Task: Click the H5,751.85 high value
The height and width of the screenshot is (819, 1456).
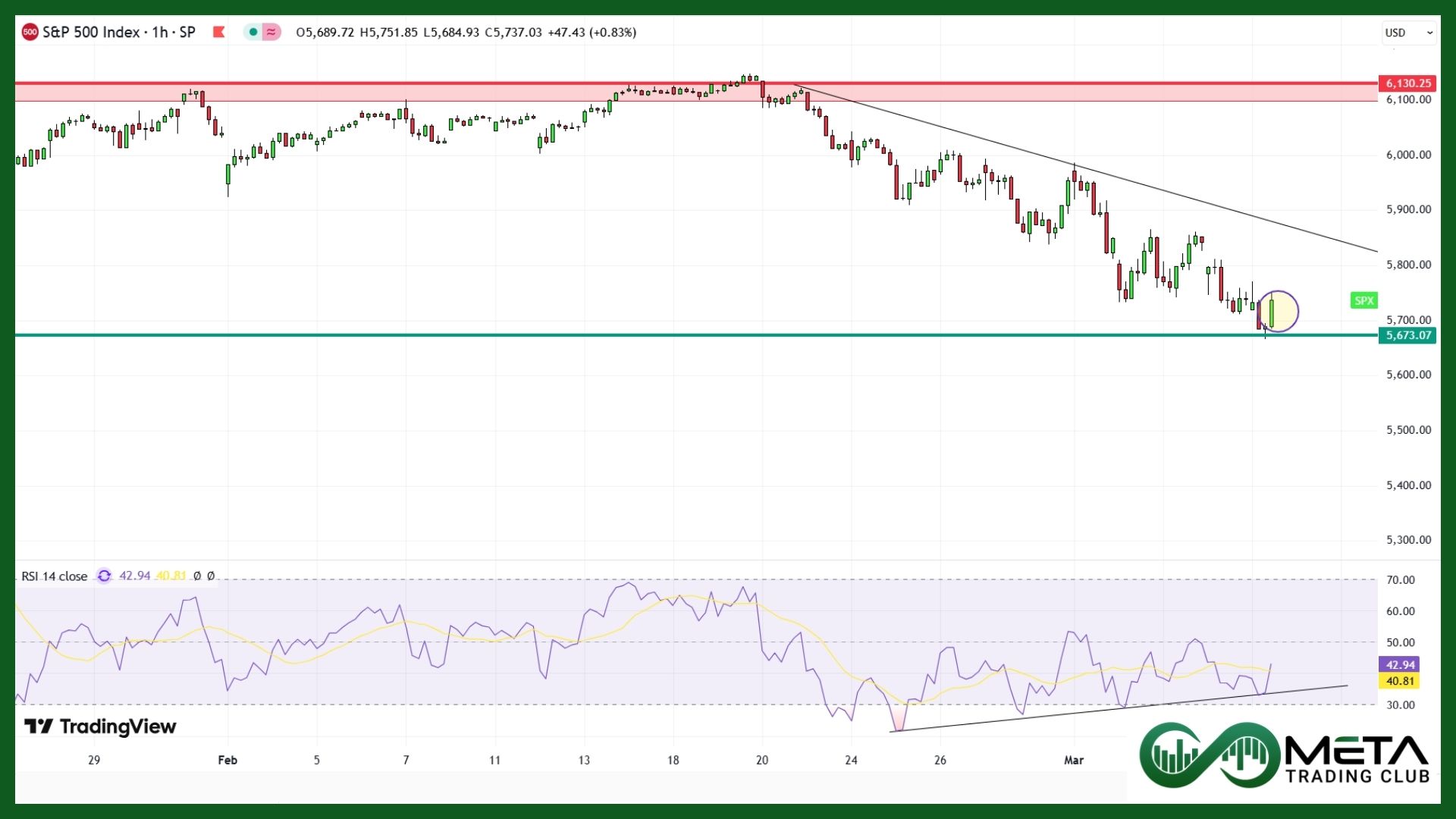Action: pos(388,33)
